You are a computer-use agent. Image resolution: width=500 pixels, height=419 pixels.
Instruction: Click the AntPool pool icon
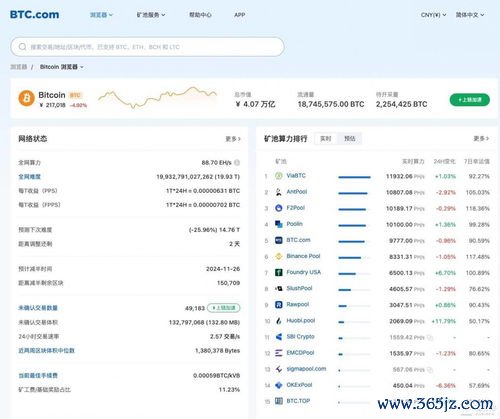(x=279, y=192)
